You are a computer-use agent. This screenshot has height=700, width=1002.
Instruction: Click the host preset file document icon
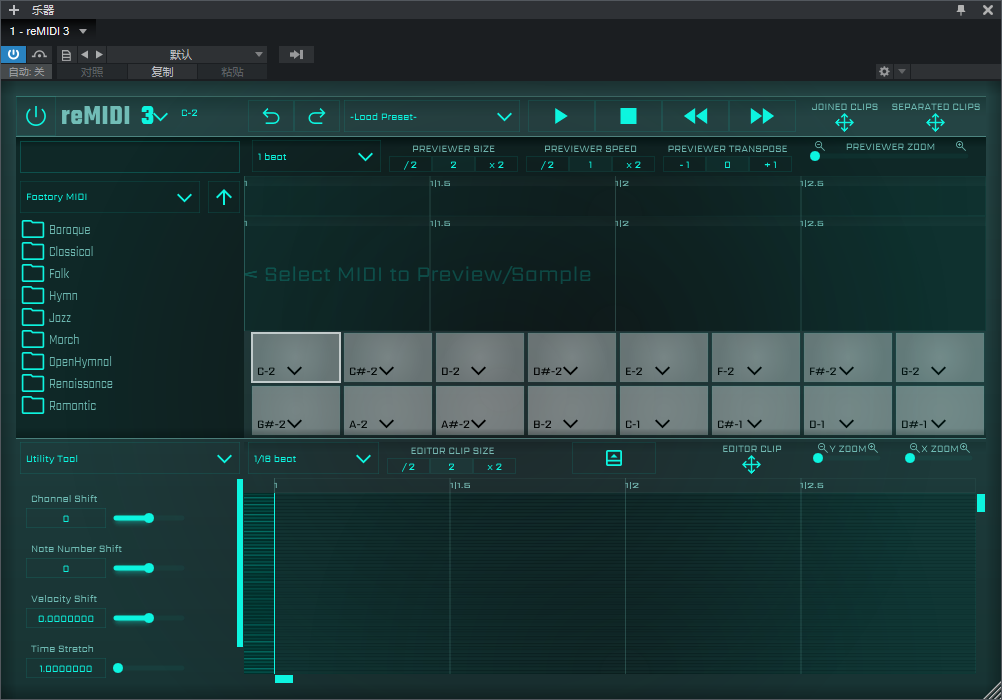(66, 55)
